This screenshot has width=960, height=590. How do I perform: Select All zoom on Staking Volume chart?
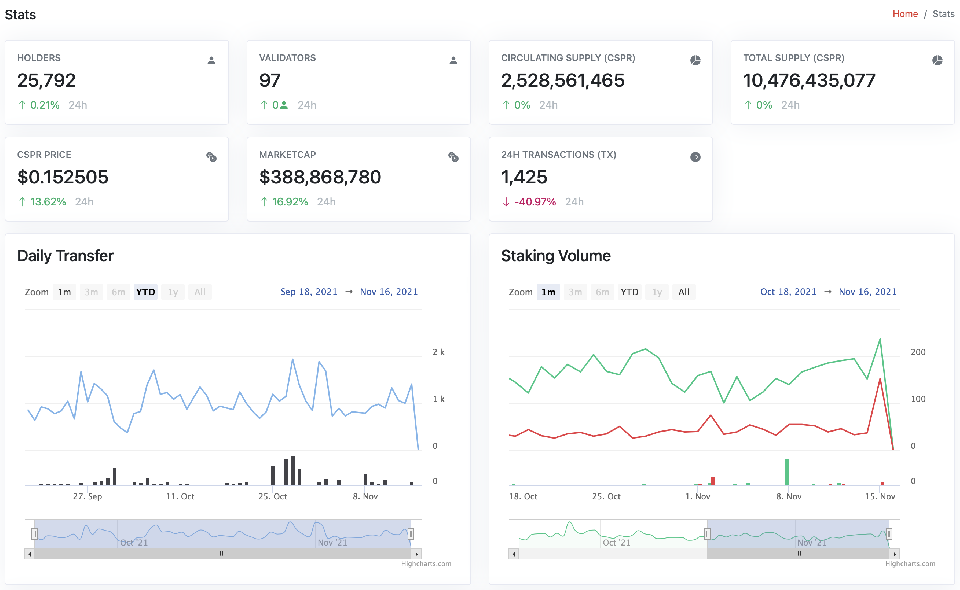pyautogui.click(x=683, y=292)
